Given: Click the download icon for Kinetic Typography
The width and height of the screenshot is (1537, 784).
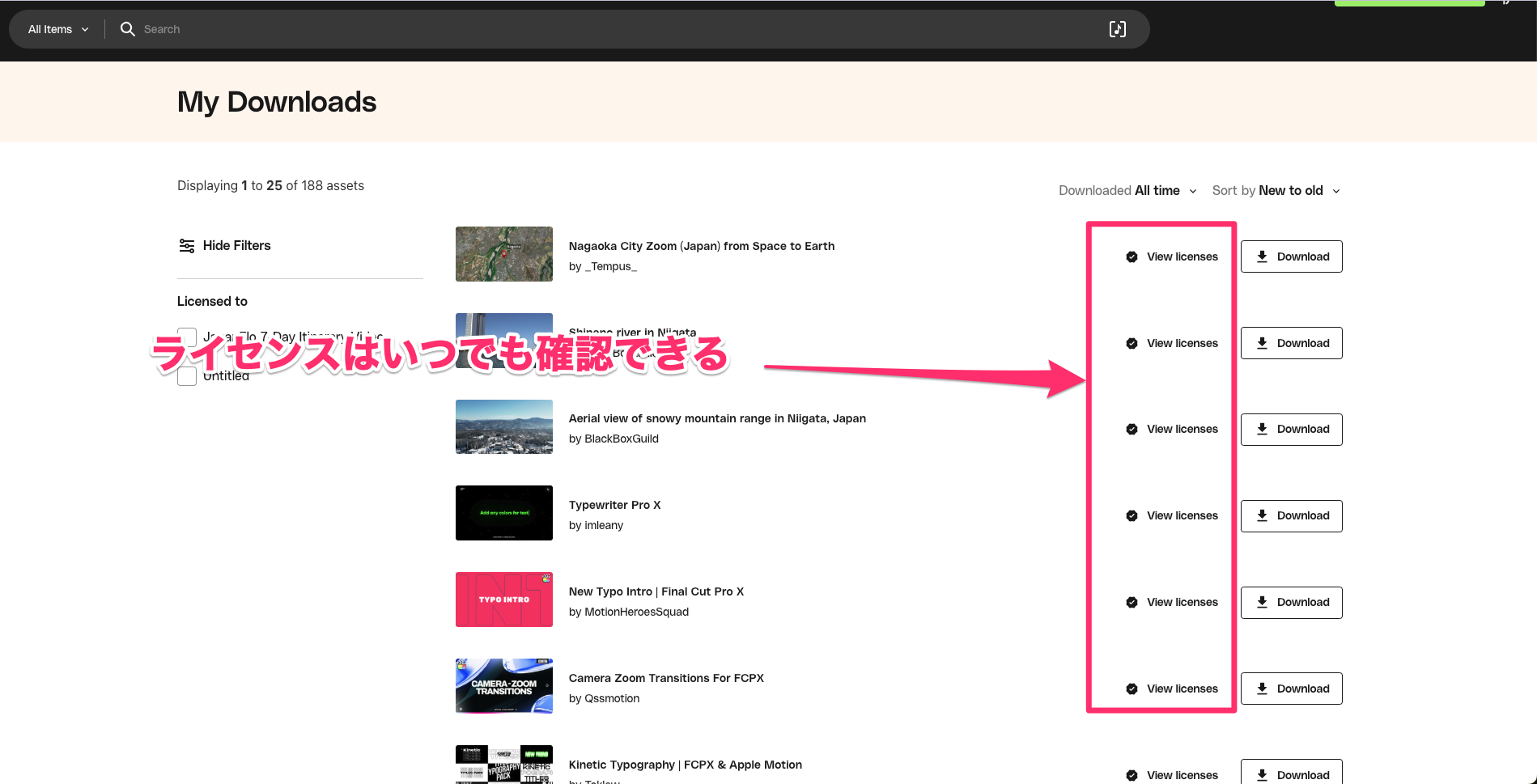Looking at the screenshot, I should point(1262,774).
